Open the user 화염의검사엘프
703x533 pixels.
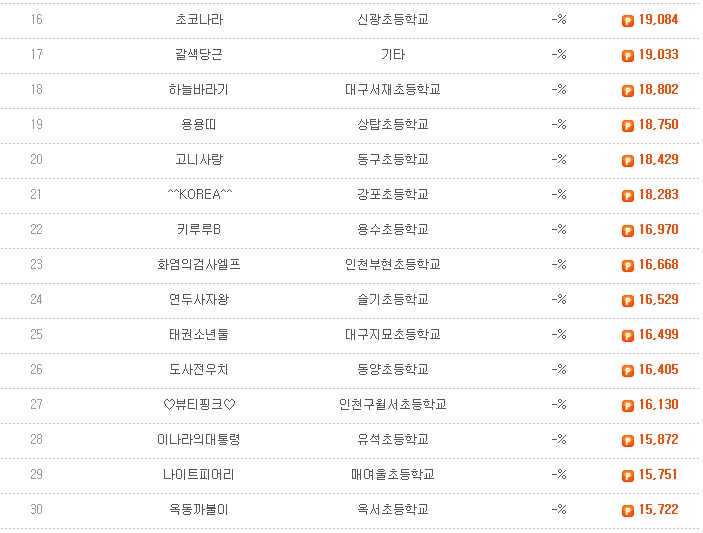[199, 264]
